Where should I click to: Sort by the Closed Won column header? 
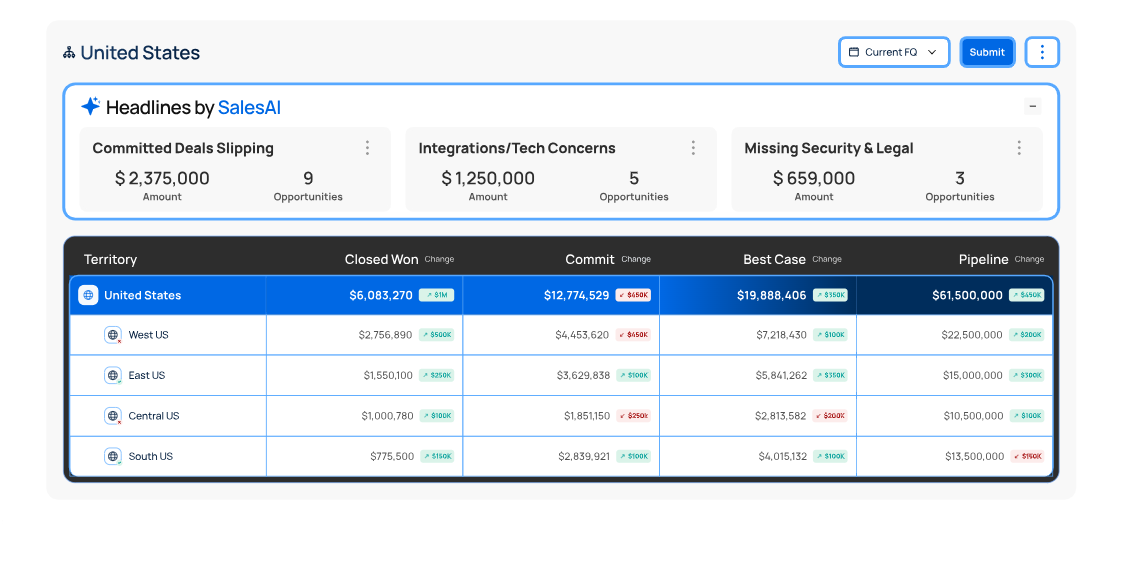click(381, 259)
